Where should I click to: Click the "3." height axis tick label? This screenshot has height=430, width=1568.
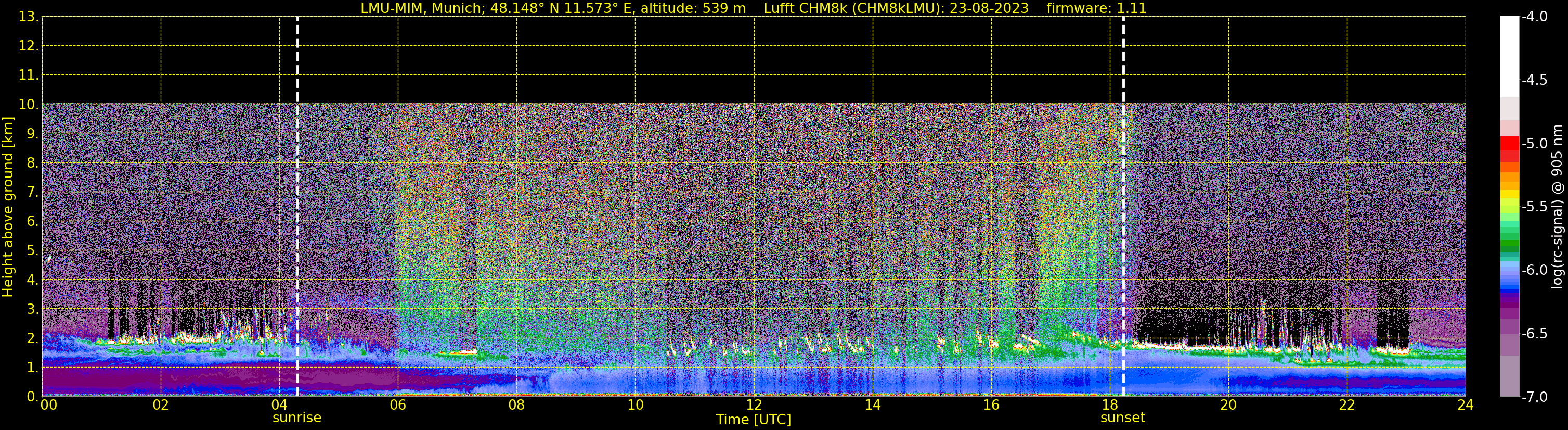[32, 309]
